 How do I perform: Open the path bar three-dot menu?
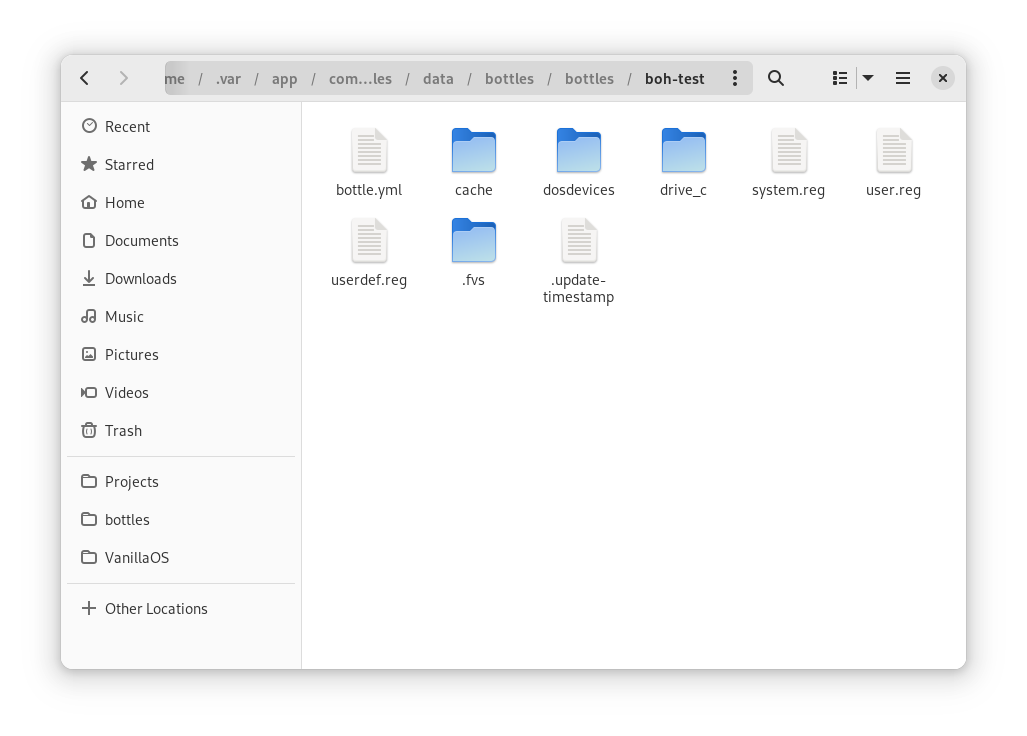(x=735, y=79)
